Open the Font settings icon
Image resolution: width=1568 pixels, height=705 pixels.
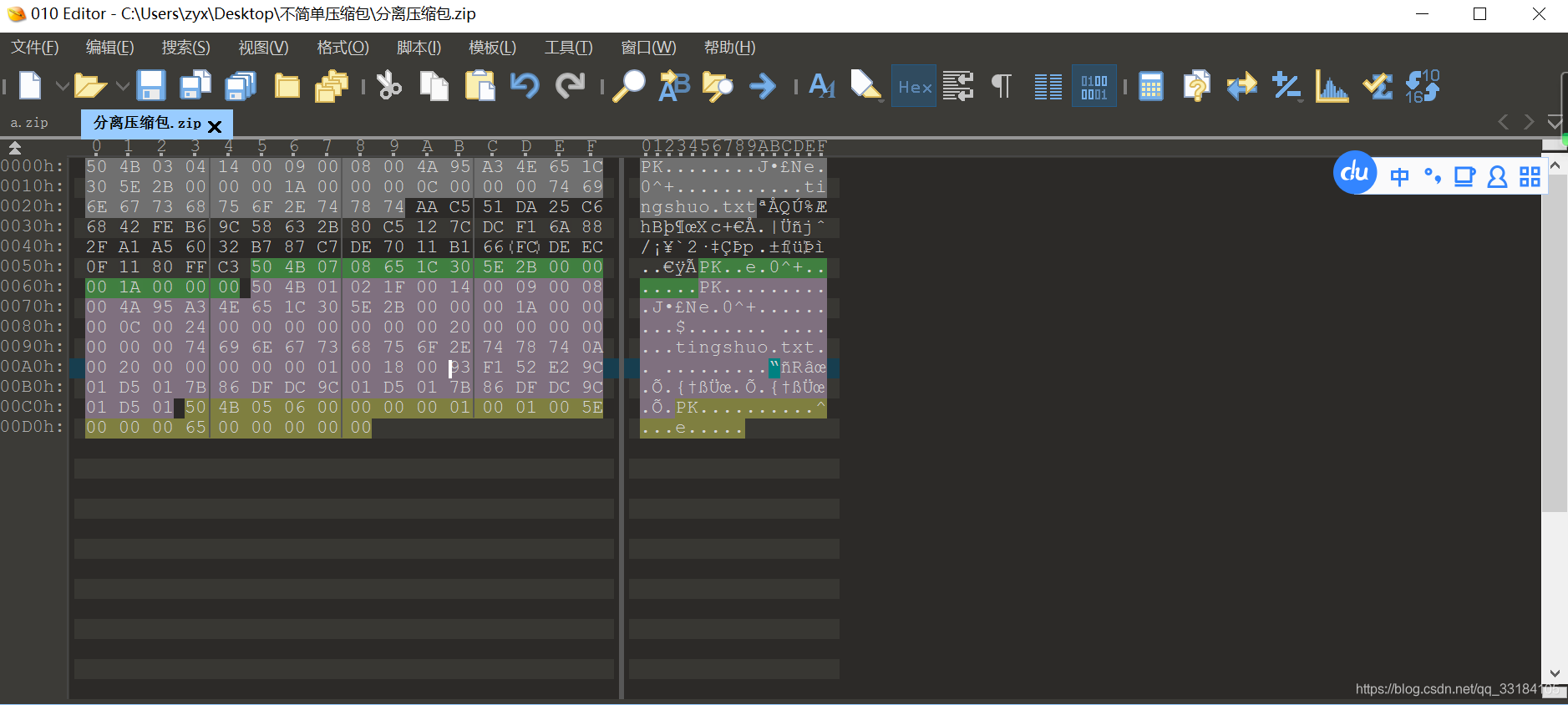point(822,86)
